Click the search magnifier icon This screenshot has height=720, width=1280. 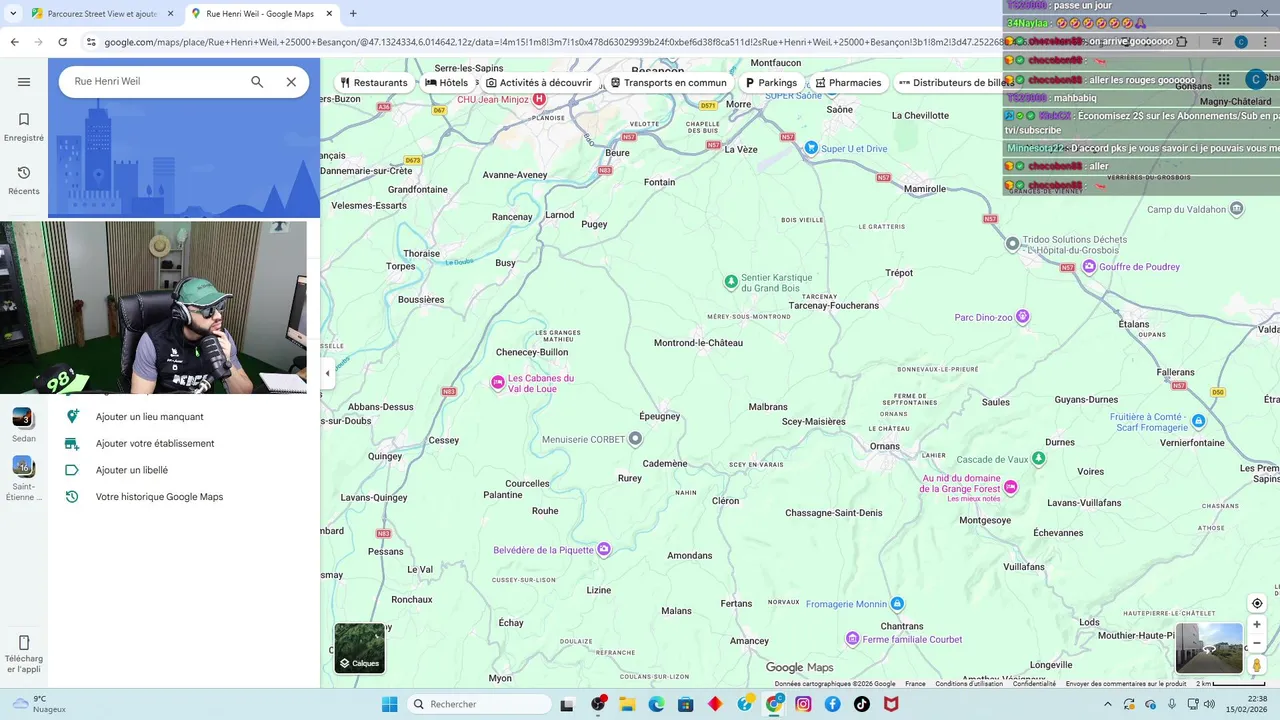tap(257, 82)
